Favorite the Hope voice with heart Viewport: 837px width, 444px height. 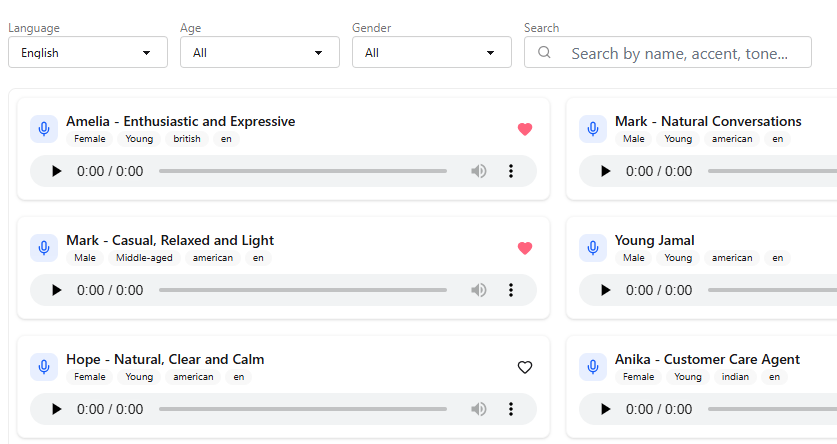coord(525,367)
